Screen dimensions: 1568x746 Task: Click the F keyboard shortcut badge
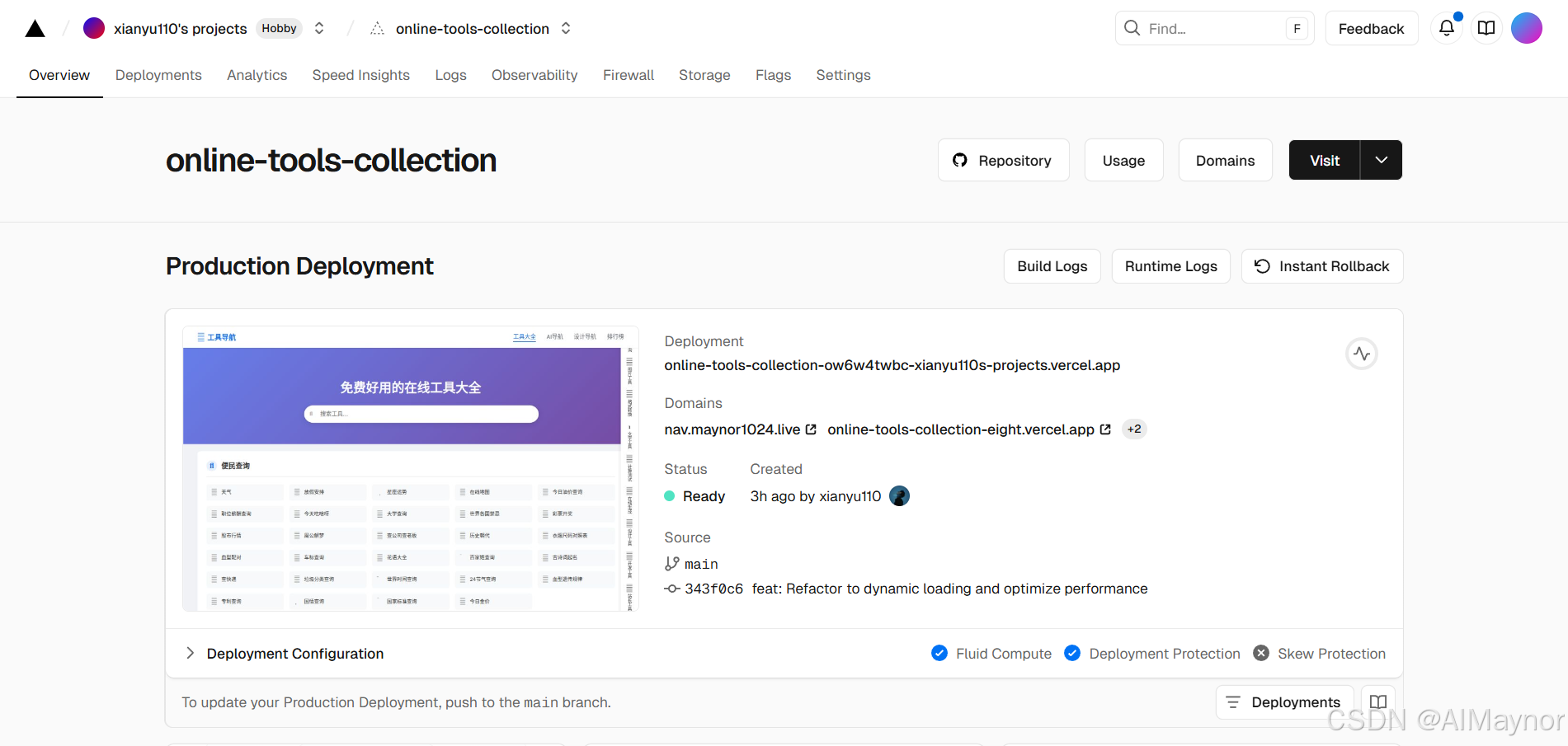(x=1297, y=29)
